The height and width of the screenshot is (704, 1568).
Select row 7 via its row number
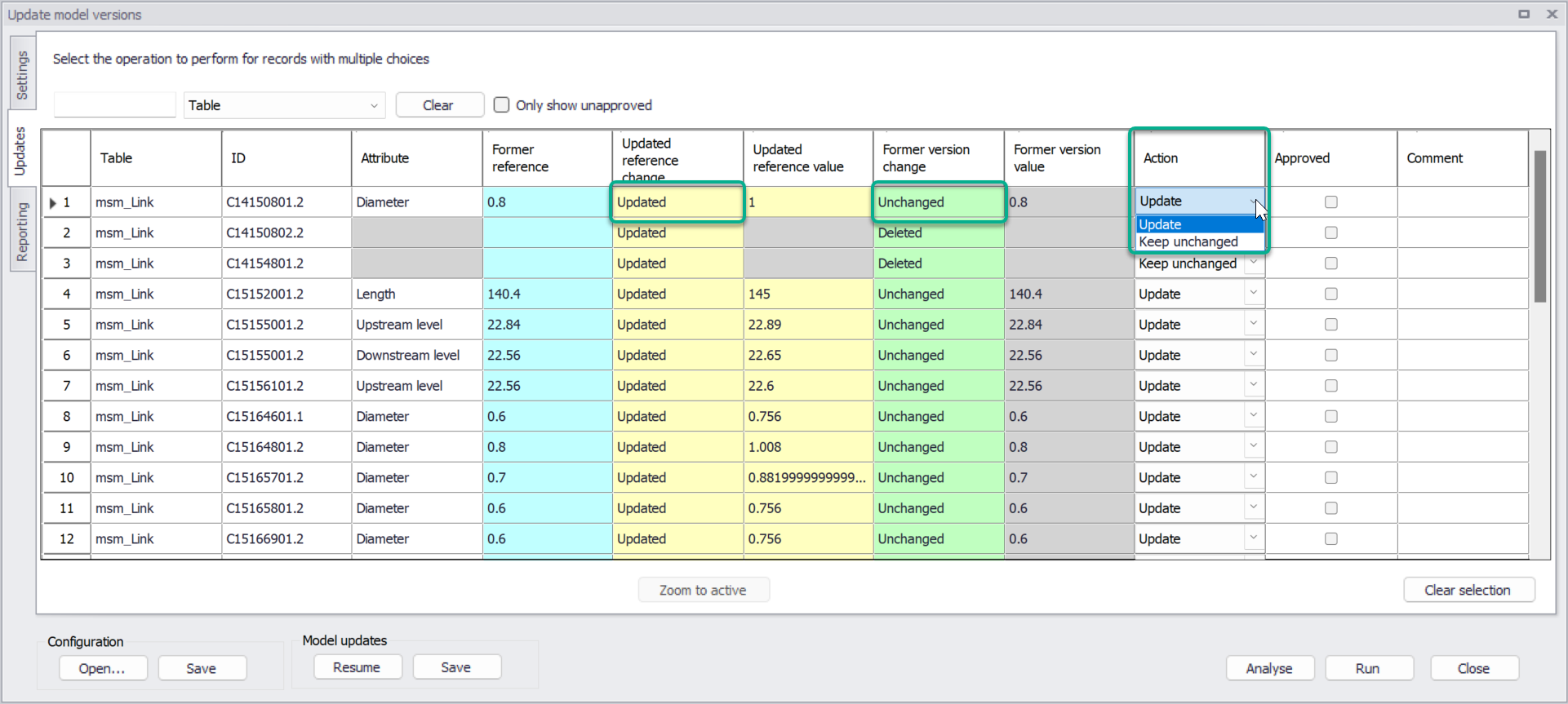pos(66,386)
